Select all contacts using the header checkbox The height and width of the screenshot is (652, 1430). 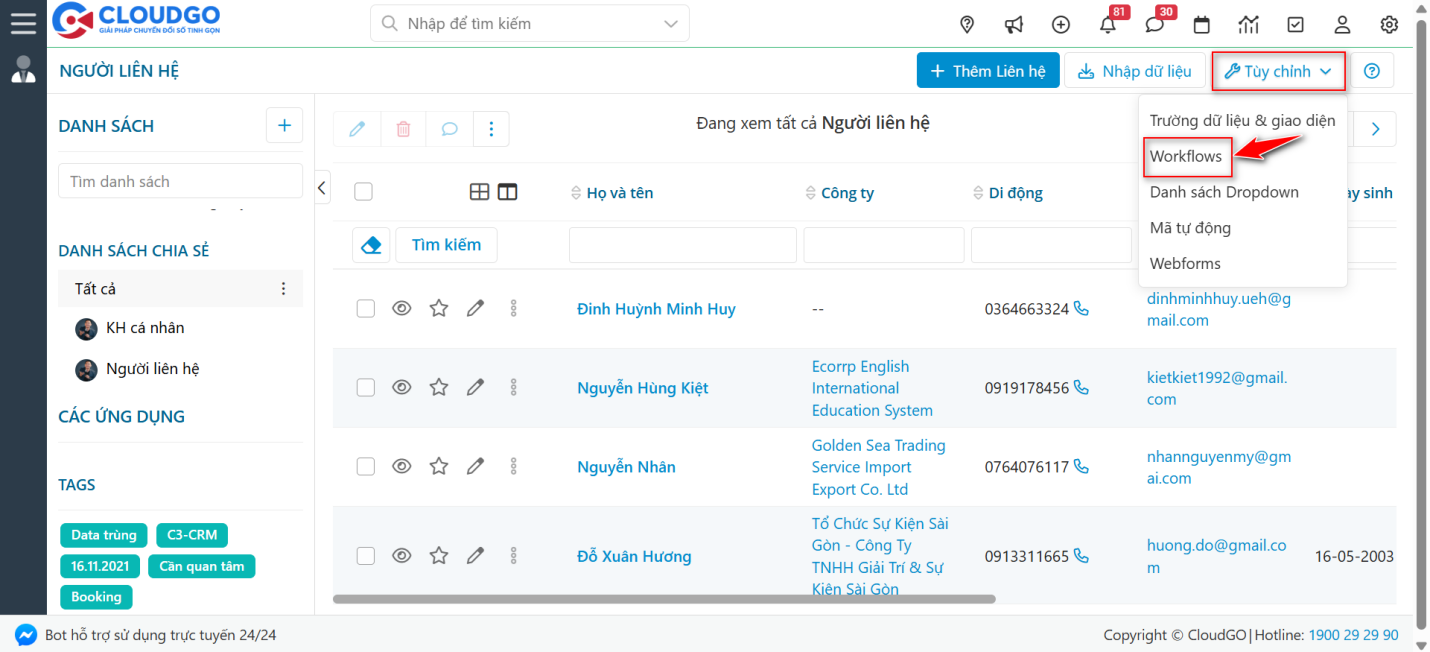click(363, 191)
